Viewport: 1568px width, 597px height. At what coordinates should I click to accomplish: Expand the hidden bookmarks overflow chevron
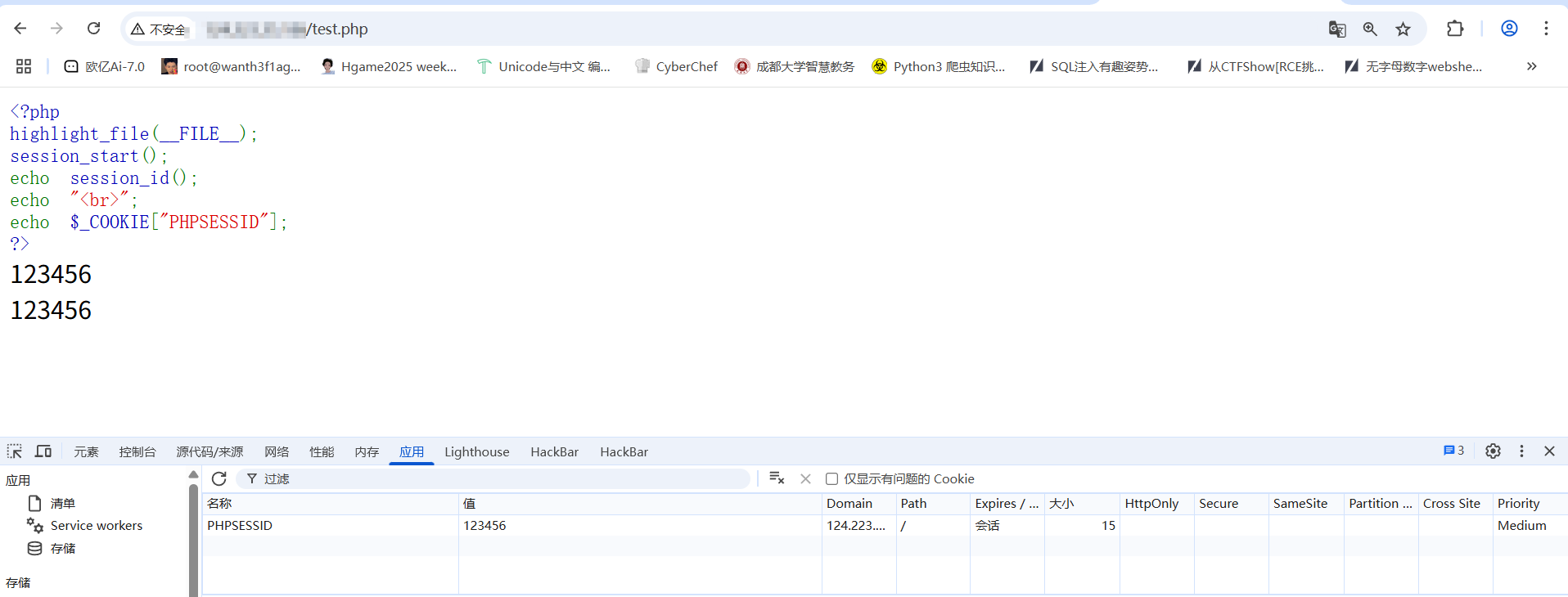[1531, 66]
